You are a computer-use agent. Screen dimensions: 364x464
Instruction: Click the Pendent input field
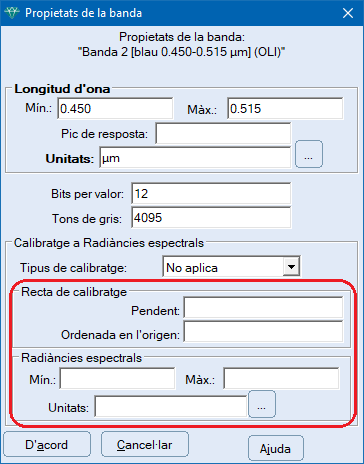[263, 307]
